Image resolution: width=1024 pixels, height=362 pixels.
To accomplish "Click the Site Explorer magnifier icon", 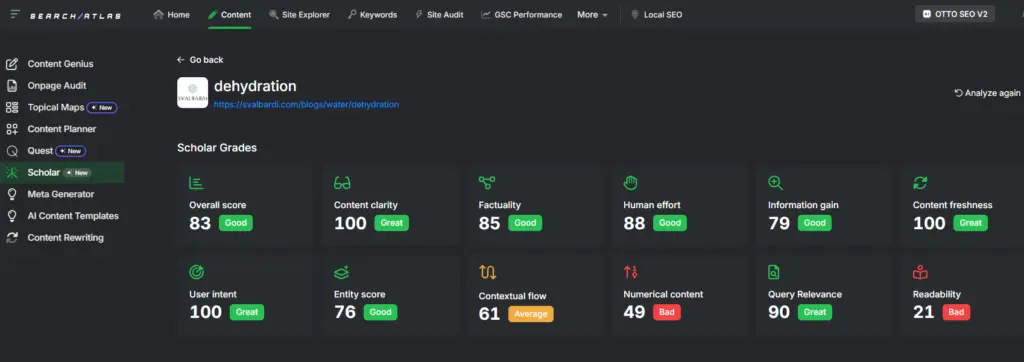I will 273,14.
